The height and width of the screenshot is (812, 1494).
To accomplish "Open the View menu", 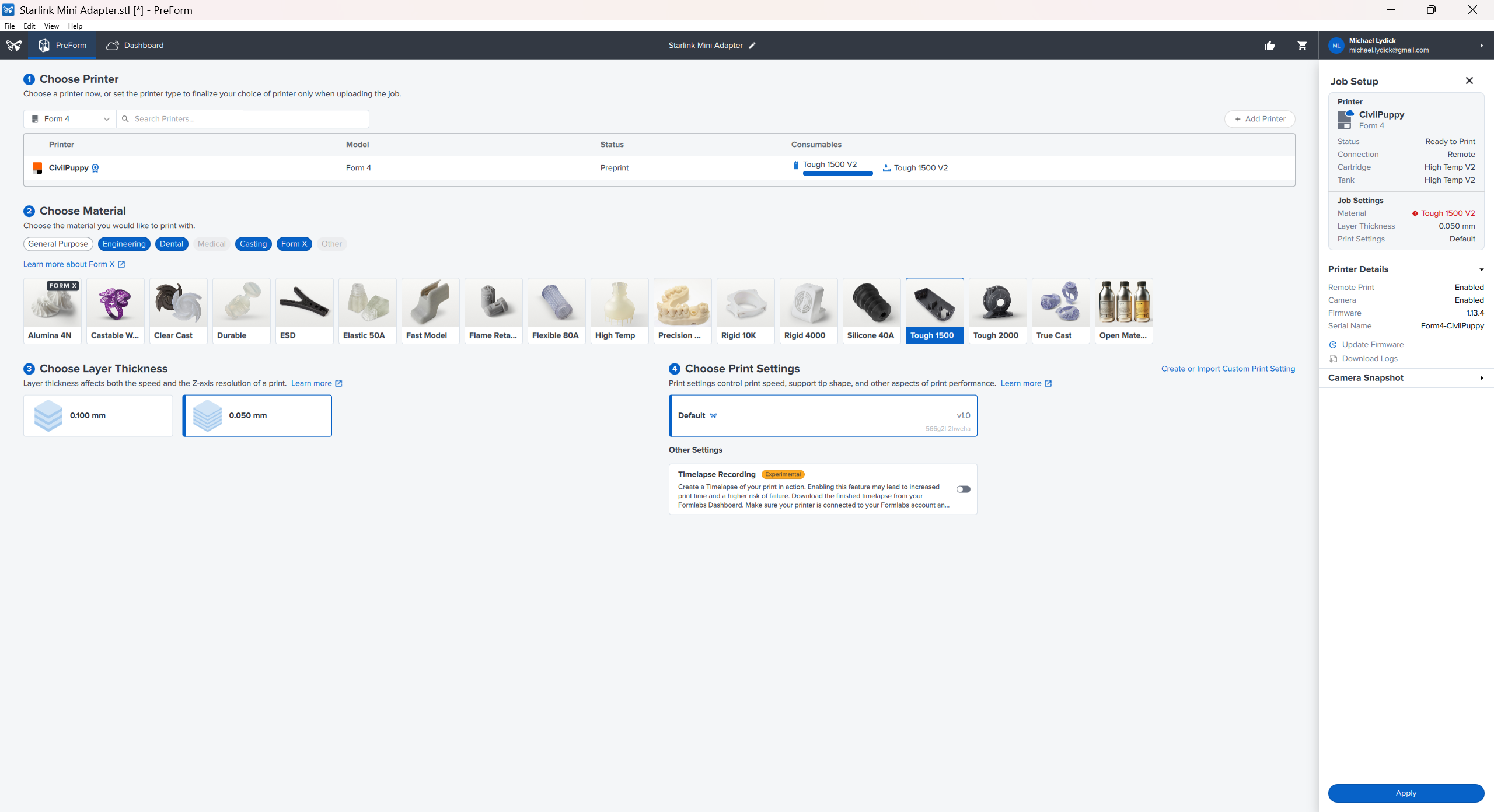I will click(x=51, y=26).
